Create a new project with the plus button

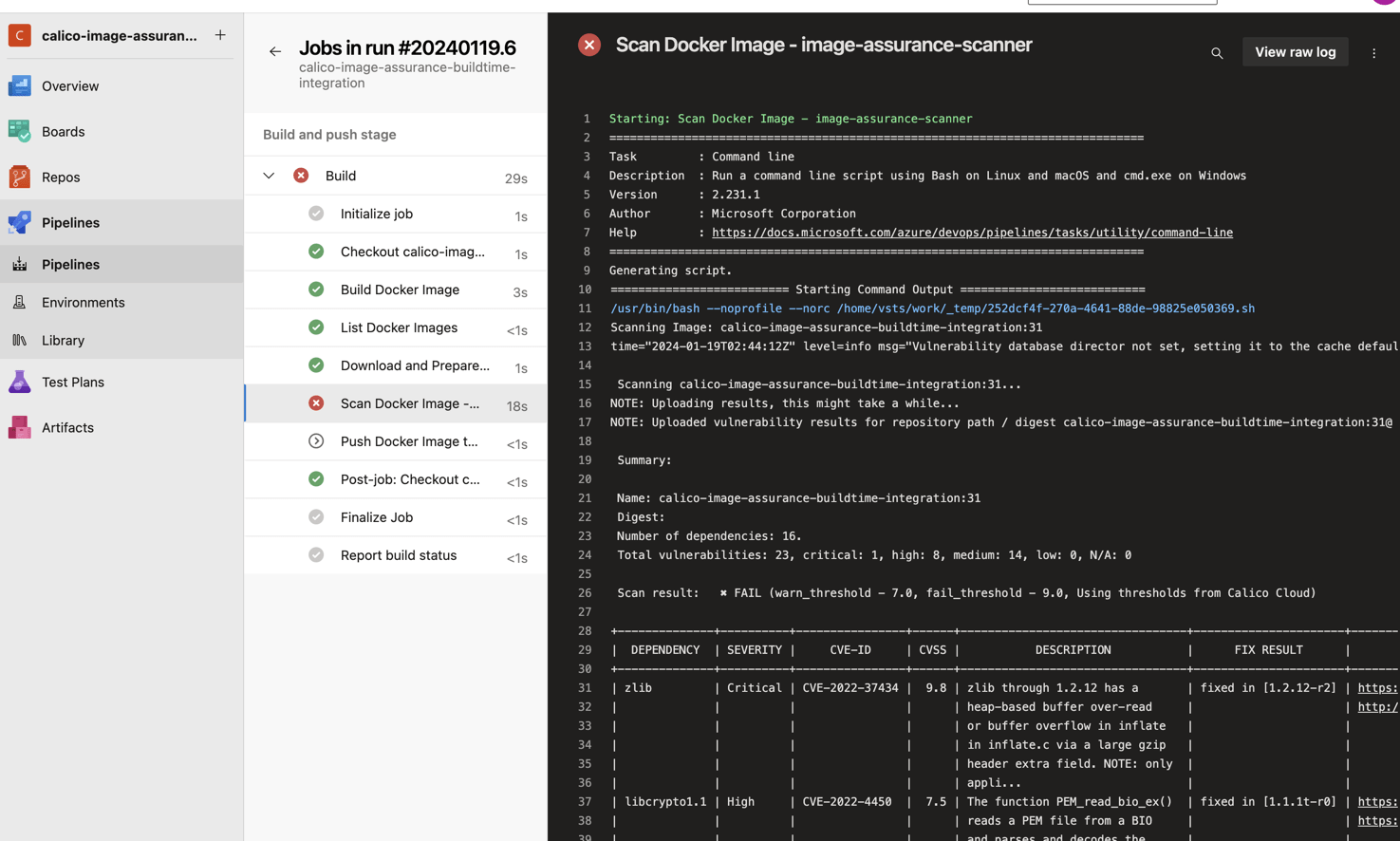(219, 35)
